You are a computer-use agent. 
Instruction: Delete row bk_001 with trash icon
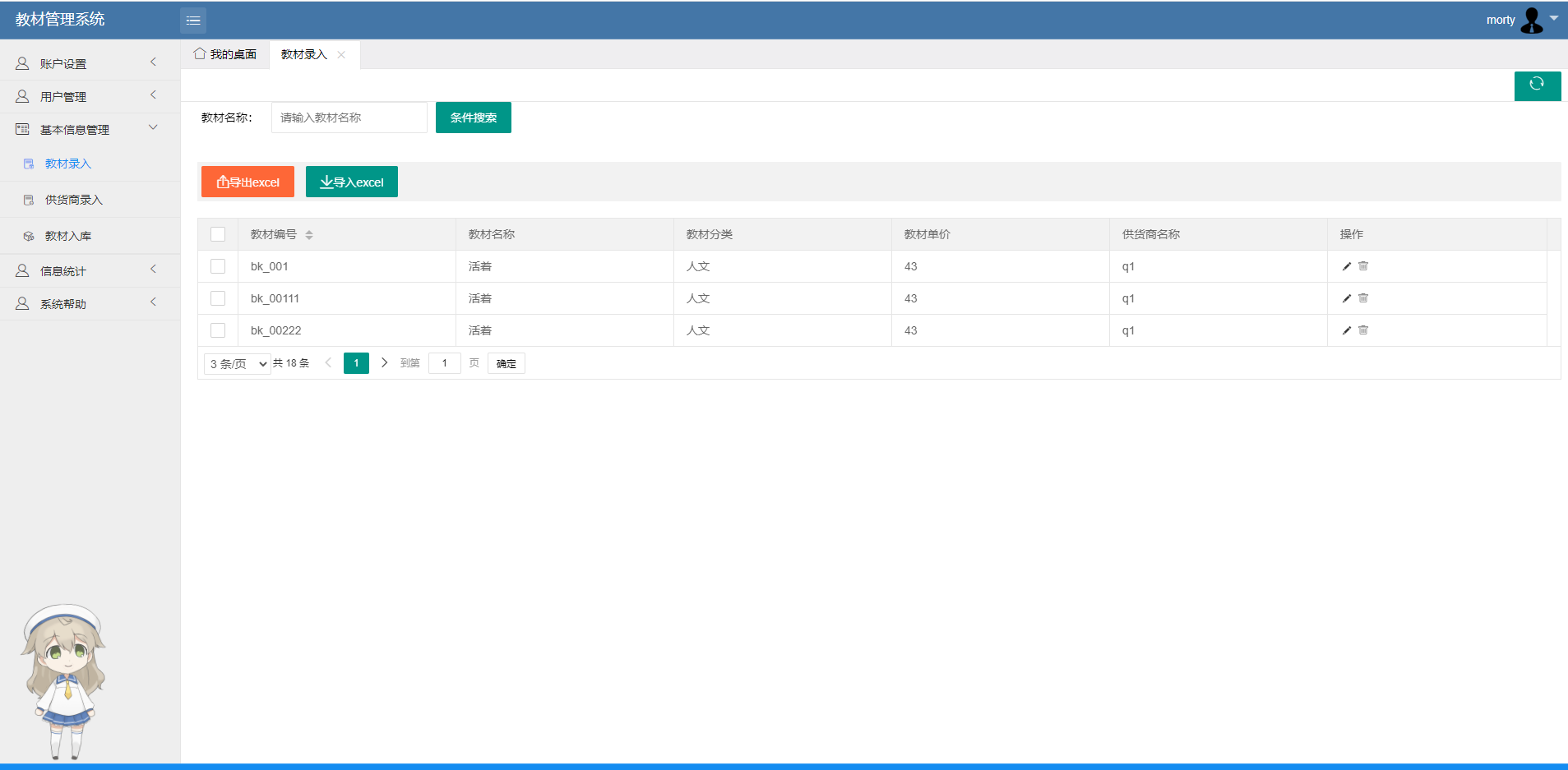[1363, 265]
